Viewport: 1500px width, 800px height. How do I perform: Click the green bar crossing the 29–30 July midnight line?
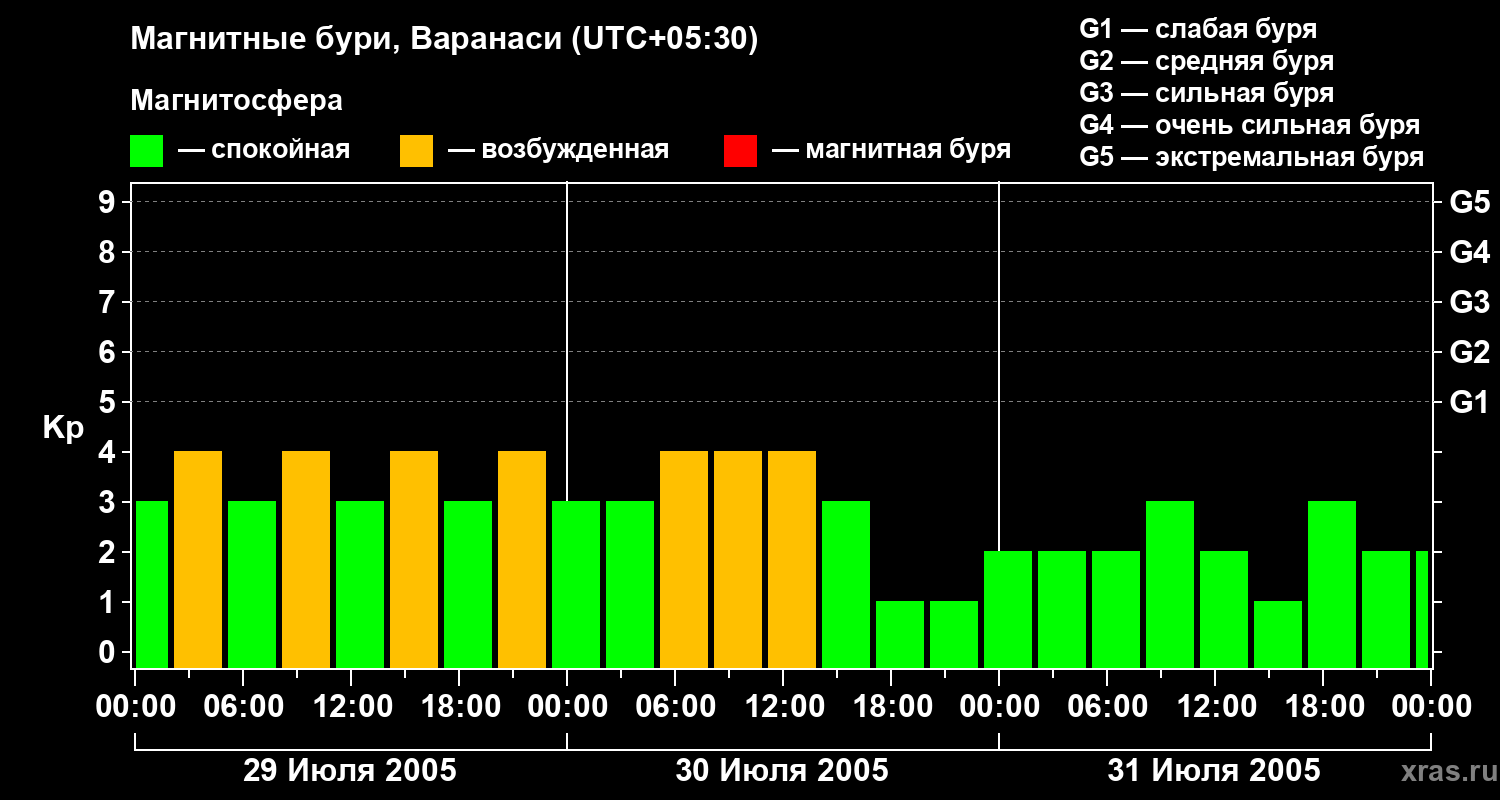[576, 584]
